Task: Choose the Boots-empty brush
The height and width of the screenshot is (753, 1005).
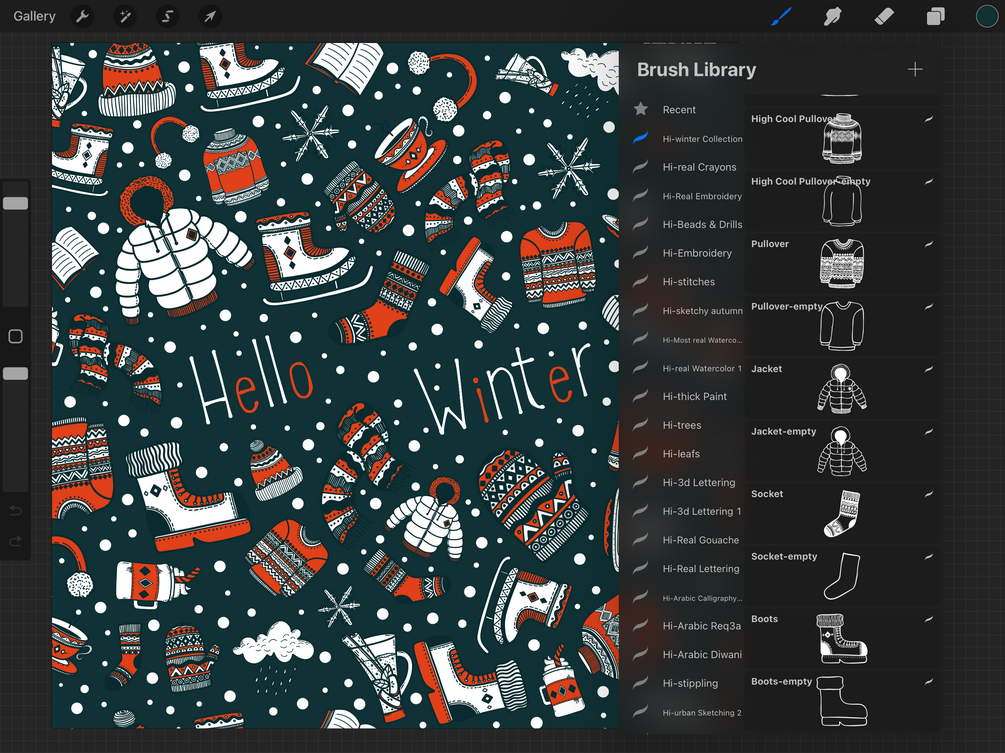Action: (x=842, y=701)
